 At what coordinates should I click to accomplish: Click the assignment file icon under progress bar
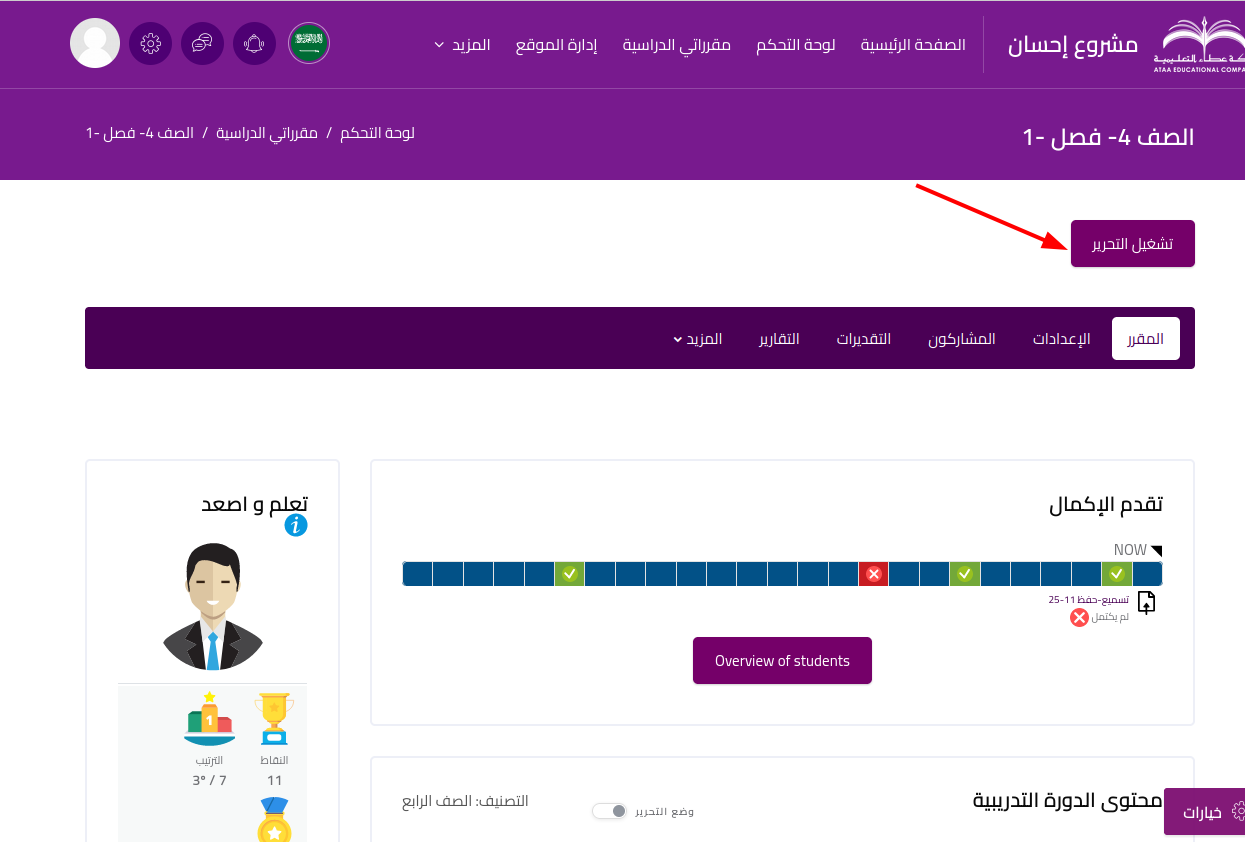[1146, 602]
